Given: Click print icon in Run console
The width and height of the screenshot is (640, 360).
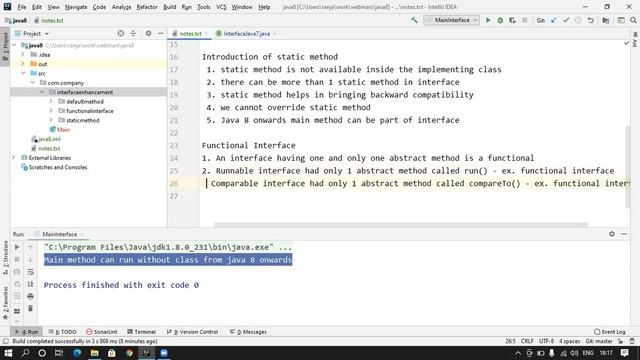Looking at the screenshot, I should coord(30,296).
